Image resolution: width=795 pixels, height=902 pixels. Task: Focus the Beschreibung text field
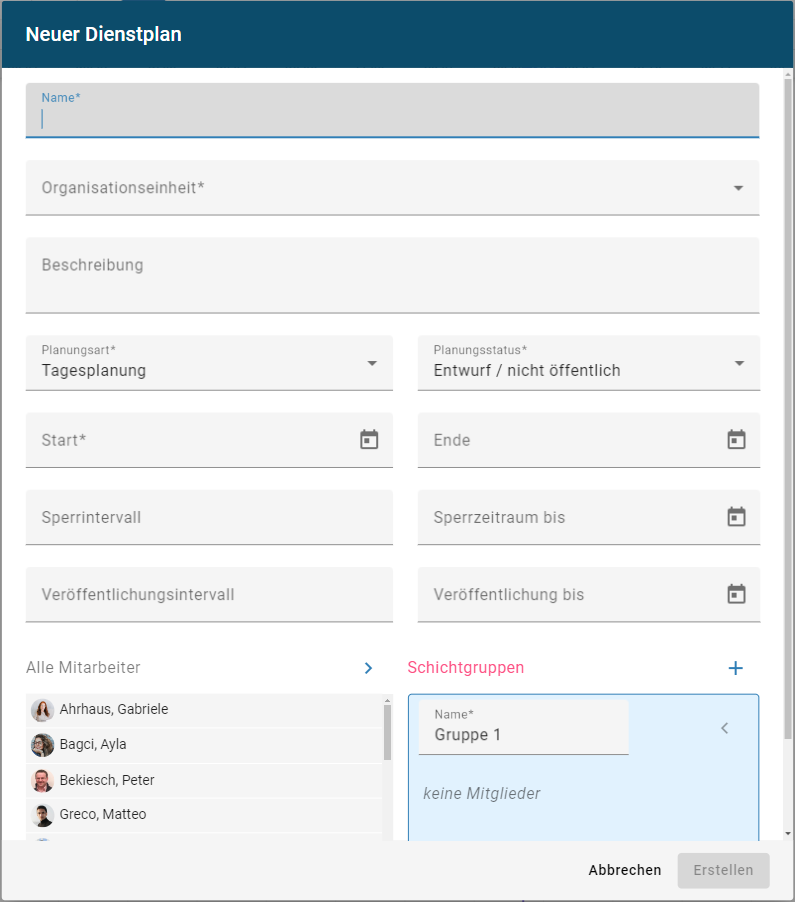tap(392, 275)
